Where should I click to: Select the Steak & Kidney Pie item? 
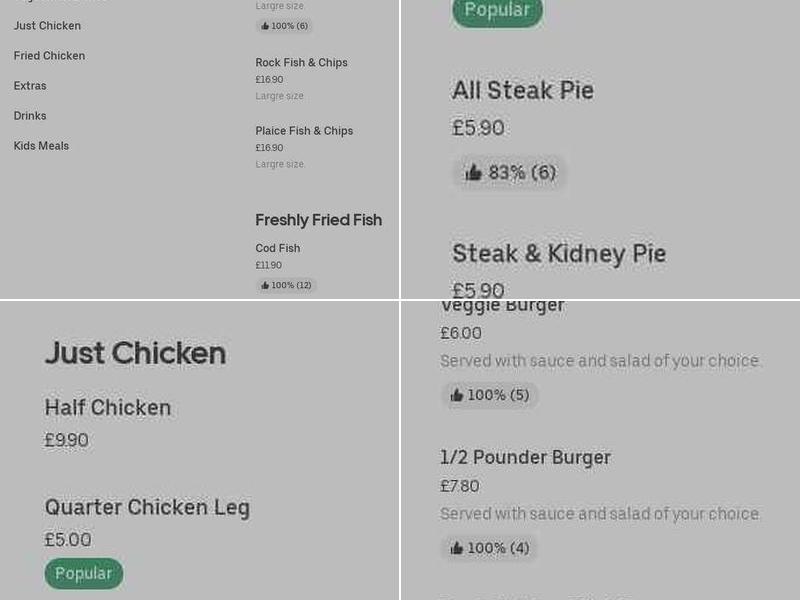[558, 253]
